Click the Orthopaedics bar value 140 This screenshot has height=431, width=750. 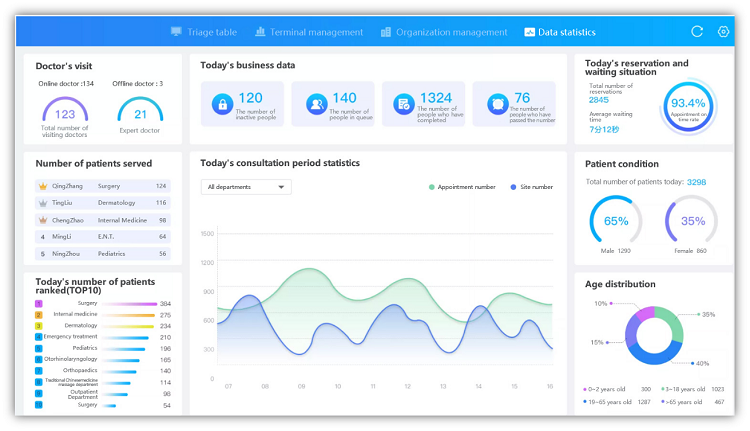pyautogui.click(x=165, y=371)
